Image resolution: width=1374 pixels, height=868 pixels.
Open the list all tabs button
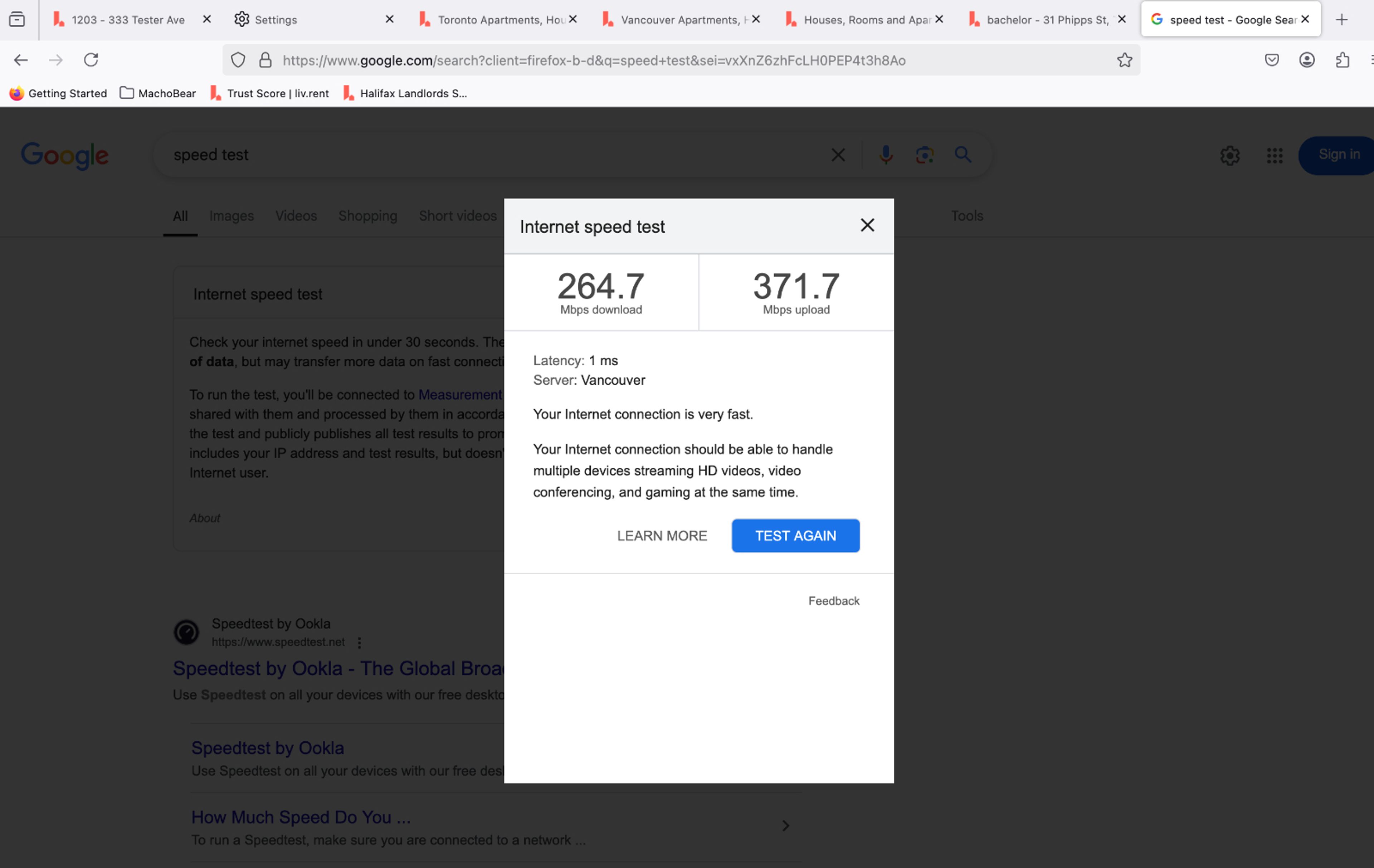click(x=17, y=19)
